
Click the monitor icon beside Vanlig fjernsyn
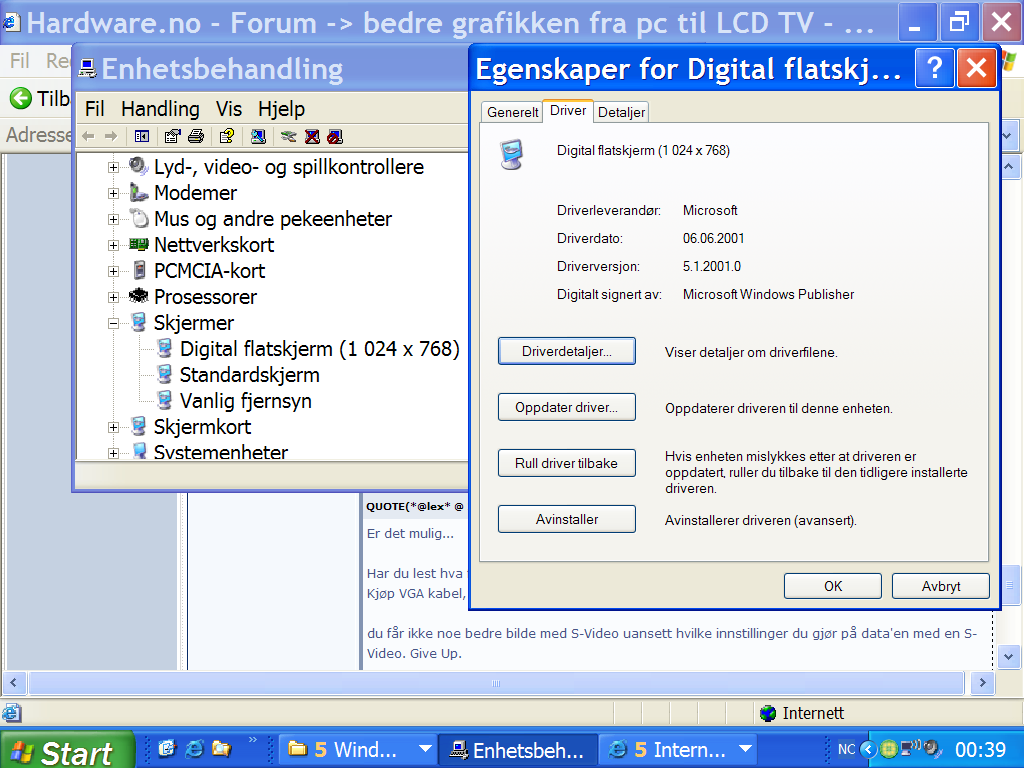(x=165, y=401)
